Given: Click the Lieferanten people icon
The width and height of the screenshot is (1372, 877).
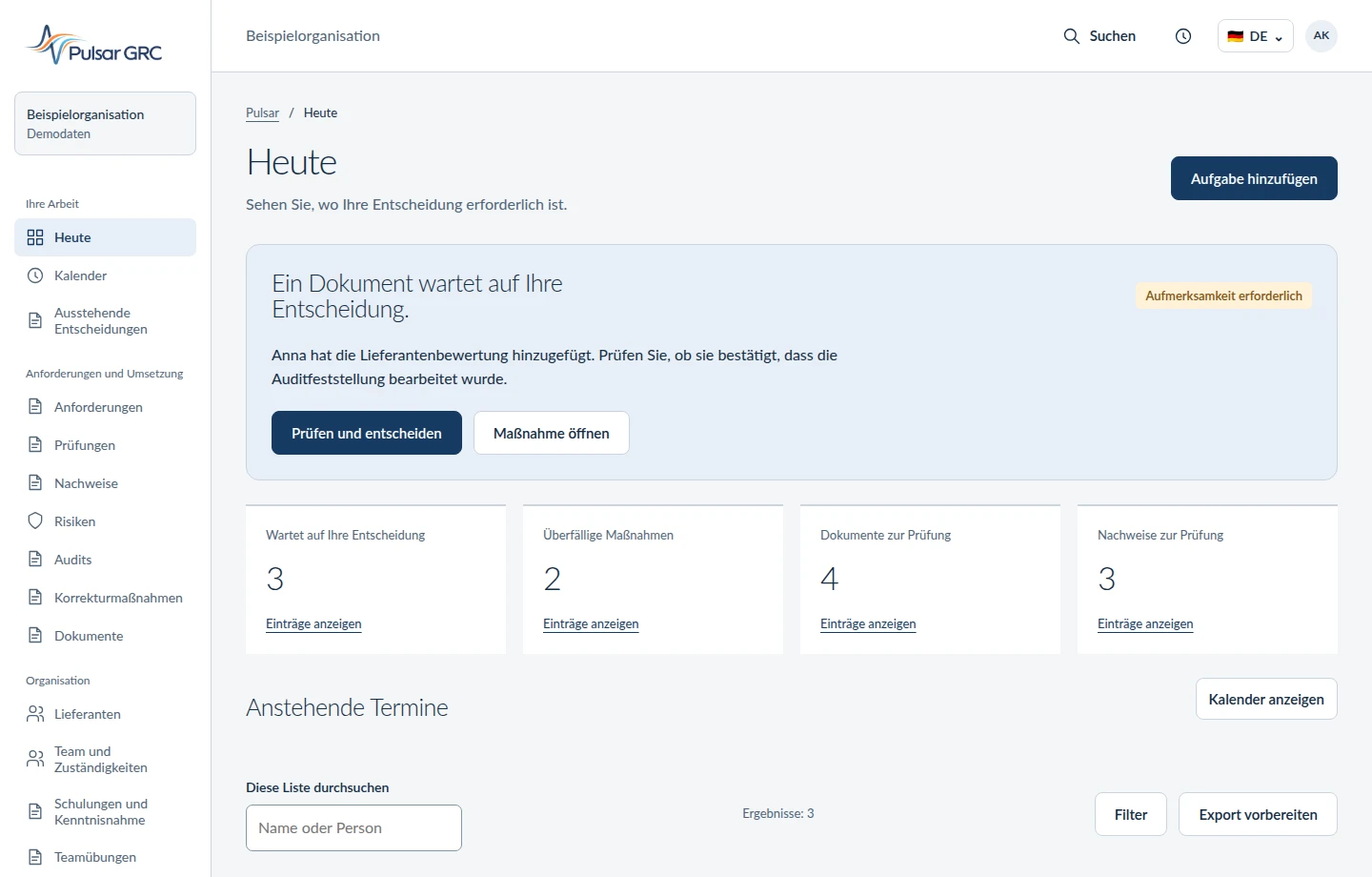Looking at the screenshot, I should [x=35, y=714].
